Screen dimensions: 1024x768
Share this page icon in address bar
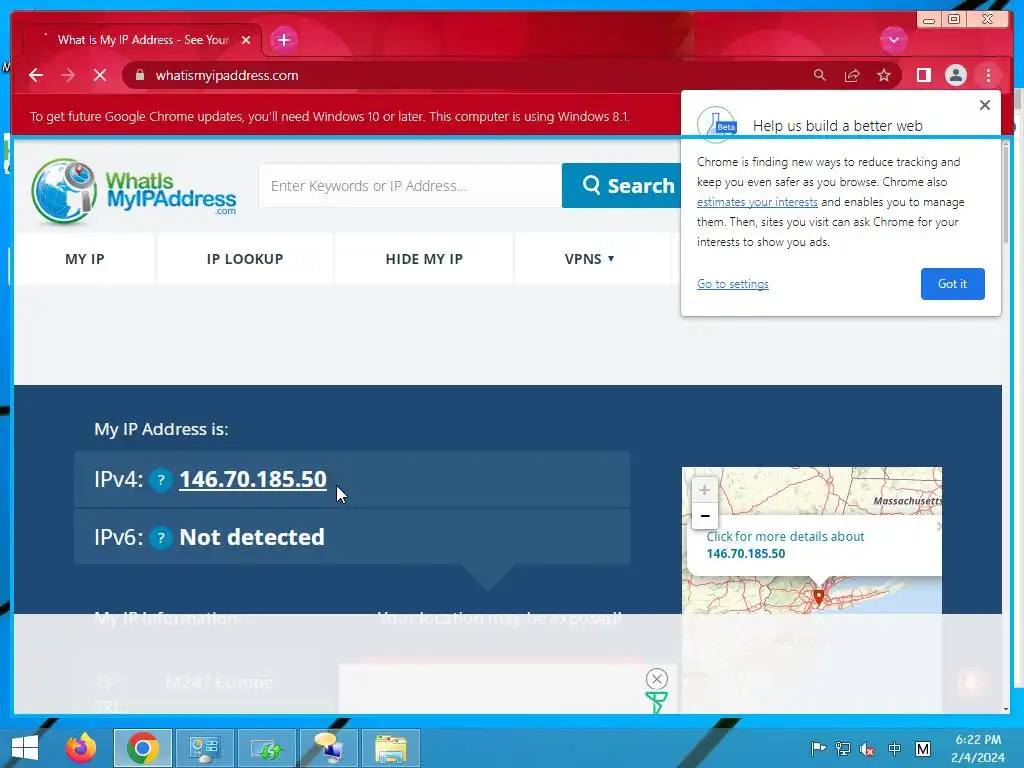[852, 76]
